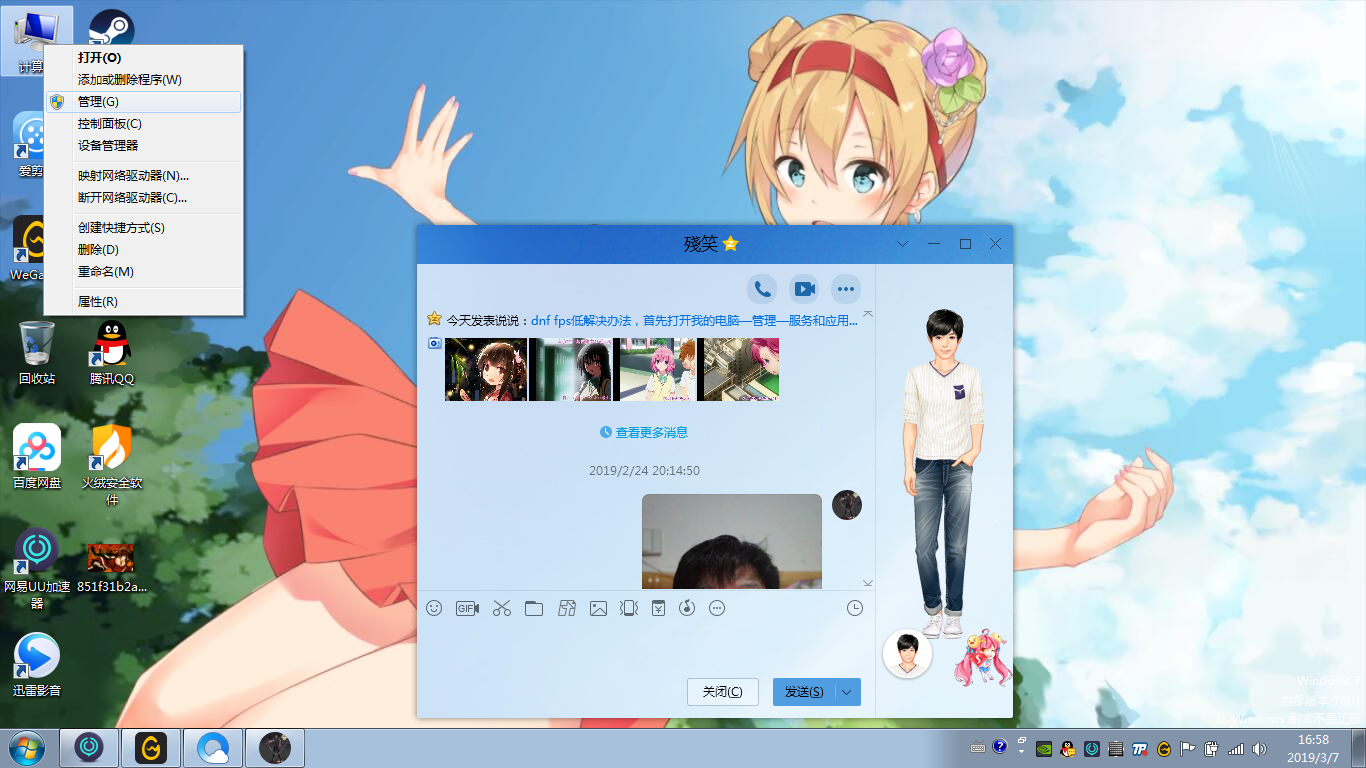The image size is (1366, 768).
Task: Open the emoji picker in QQ chat
Action: point(434,608)
